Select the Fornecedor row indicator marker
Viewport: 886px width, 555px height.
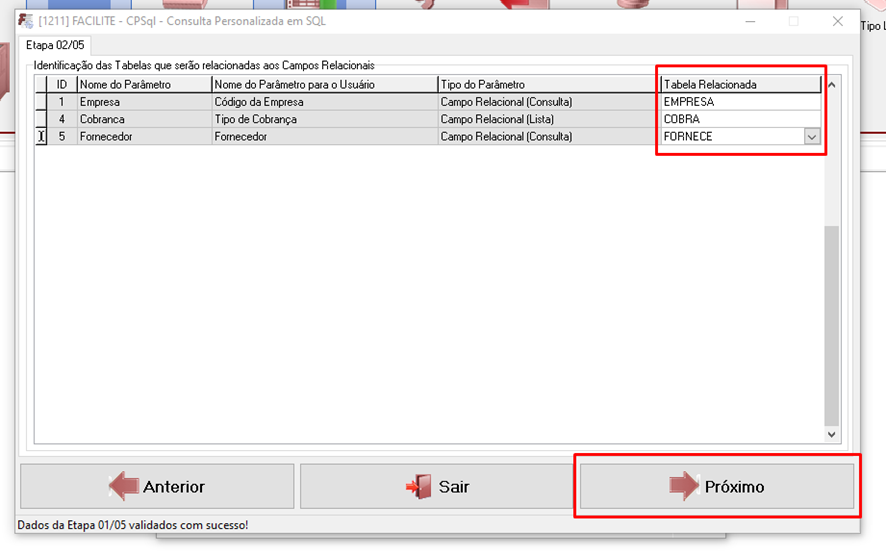(x=41, y=137)
